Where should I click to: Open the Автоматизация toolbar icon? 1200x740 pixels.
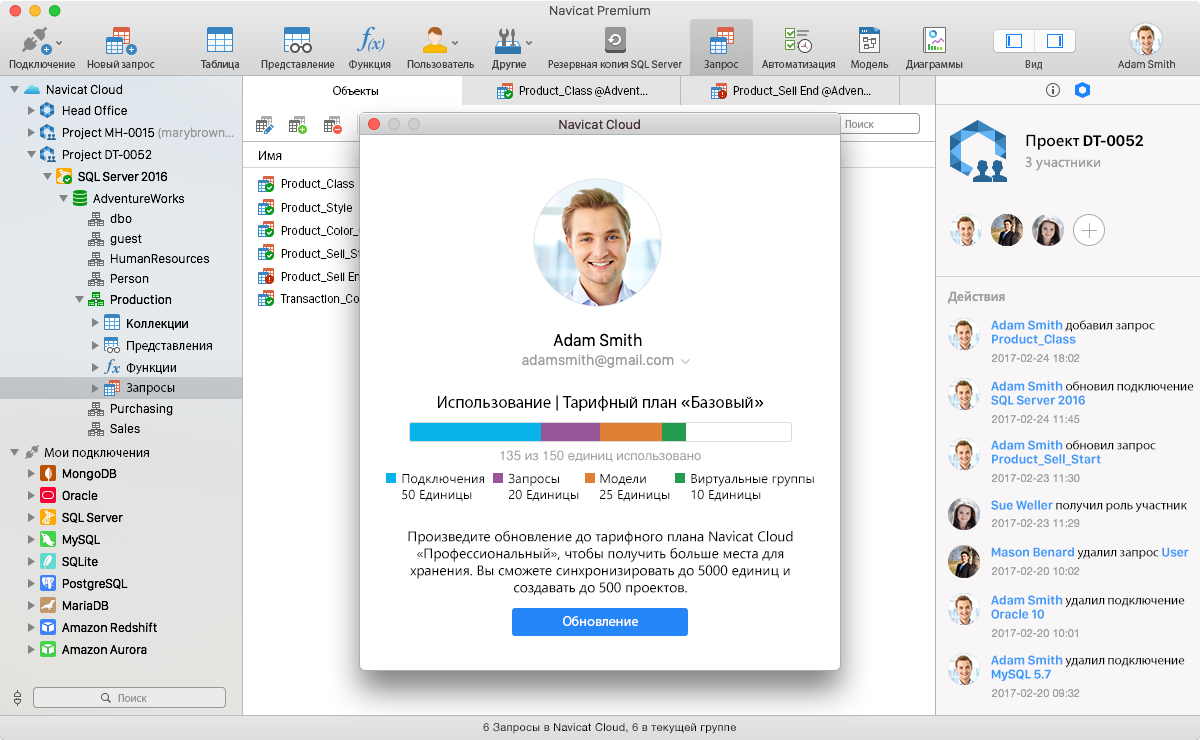[x=798, y=41]
